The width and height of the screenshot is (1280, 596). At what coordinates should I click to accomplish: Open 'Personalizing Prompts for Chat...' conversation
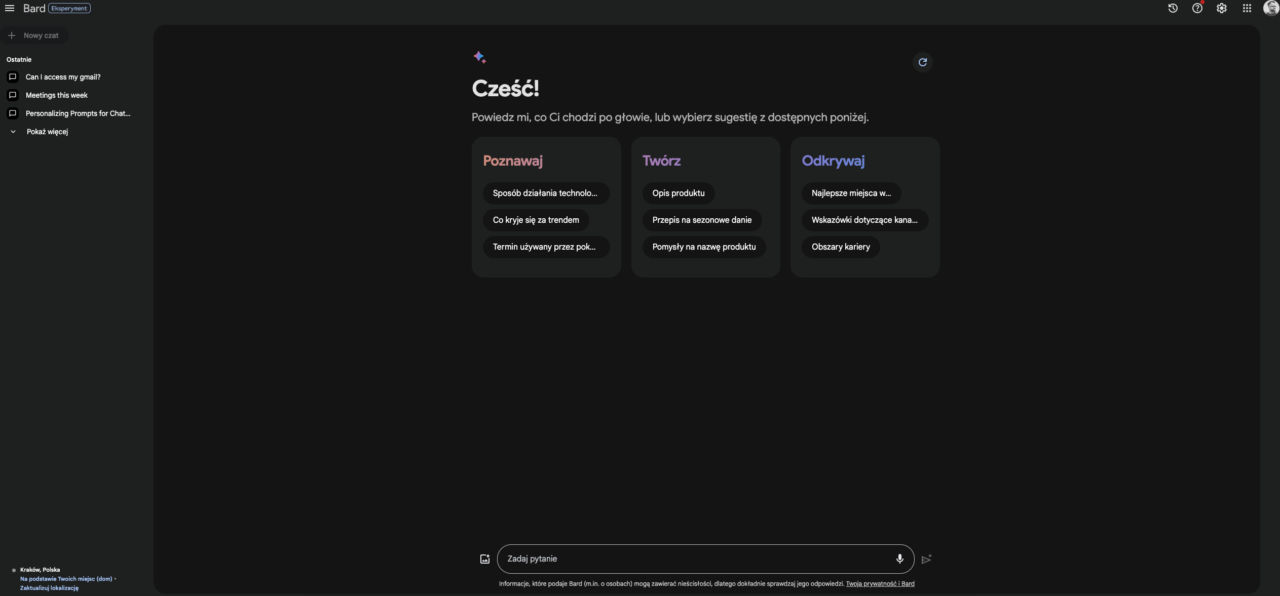[x=77, y=113]
